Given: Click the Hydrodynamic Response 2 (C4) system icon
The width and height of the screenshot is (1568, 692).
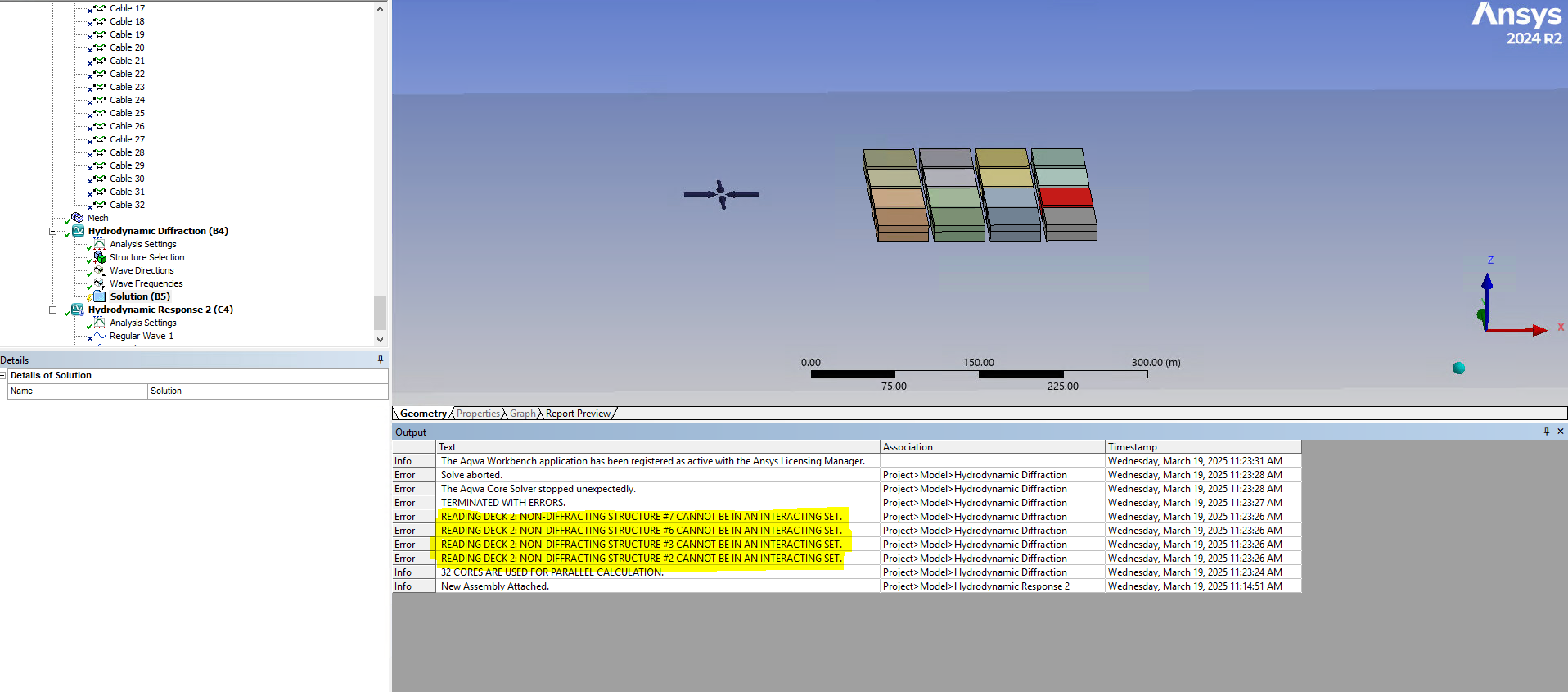Looking at the screenshot, I should click(78, 310).
